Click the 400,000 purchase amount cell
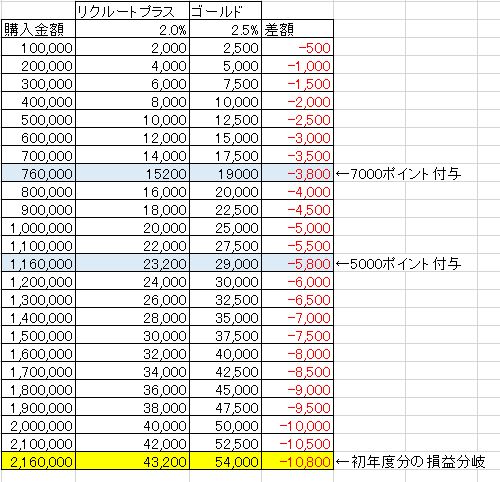The height and width of the screenshot is (482, 500). [x=39, y=101]
